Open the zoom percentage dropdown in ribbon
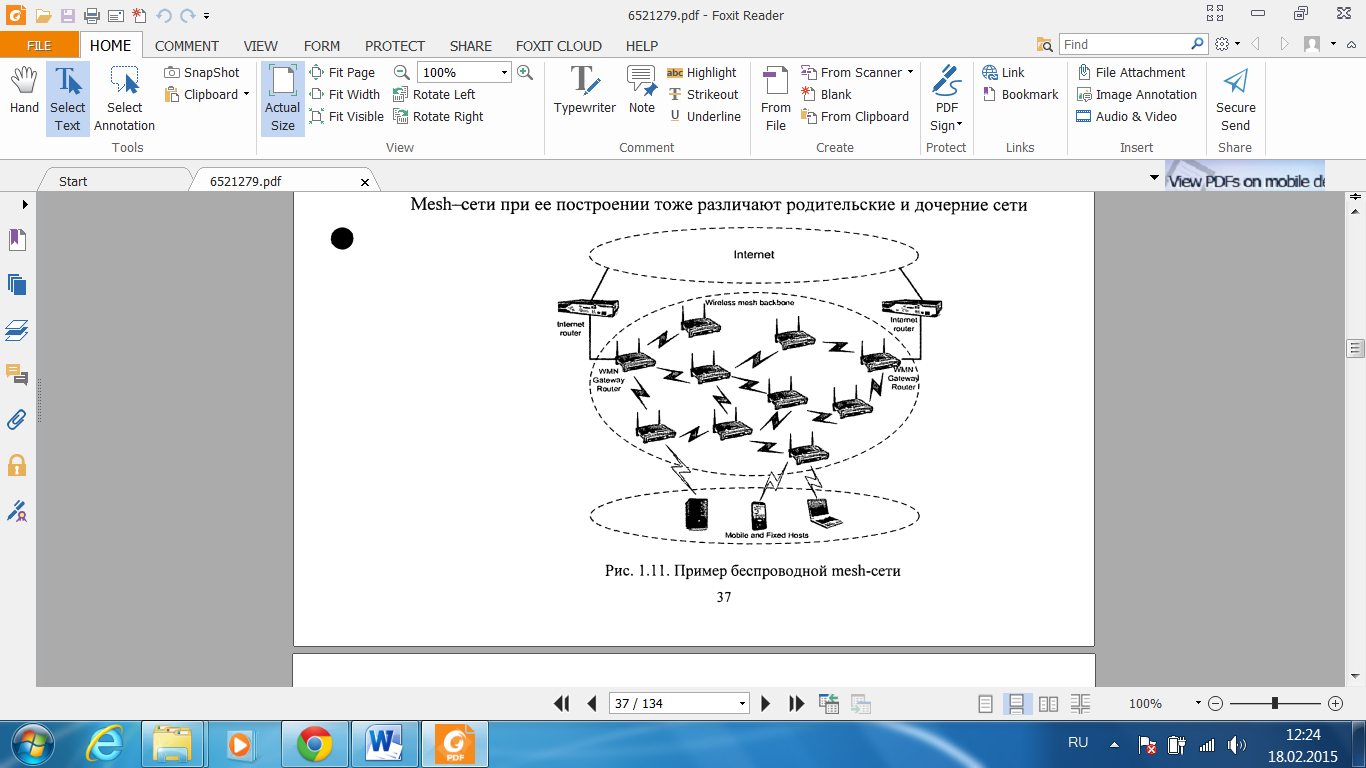1366x768 pixels. pos(504,72)
